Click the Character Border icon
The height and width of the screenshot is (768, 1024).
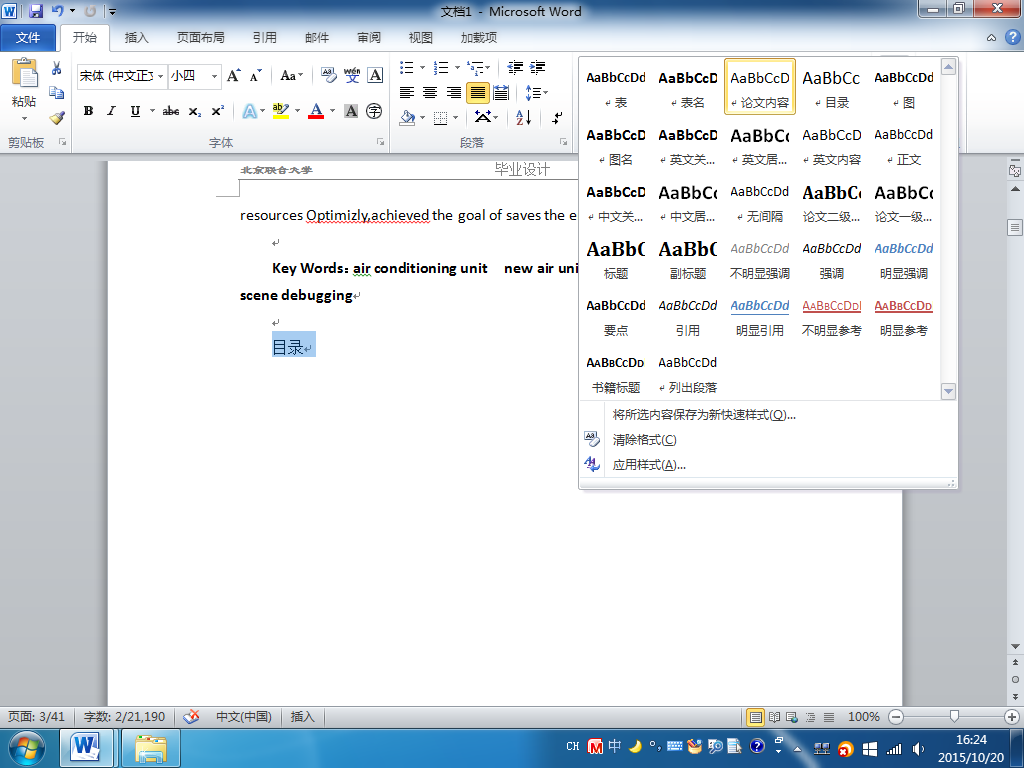point(375,76)
